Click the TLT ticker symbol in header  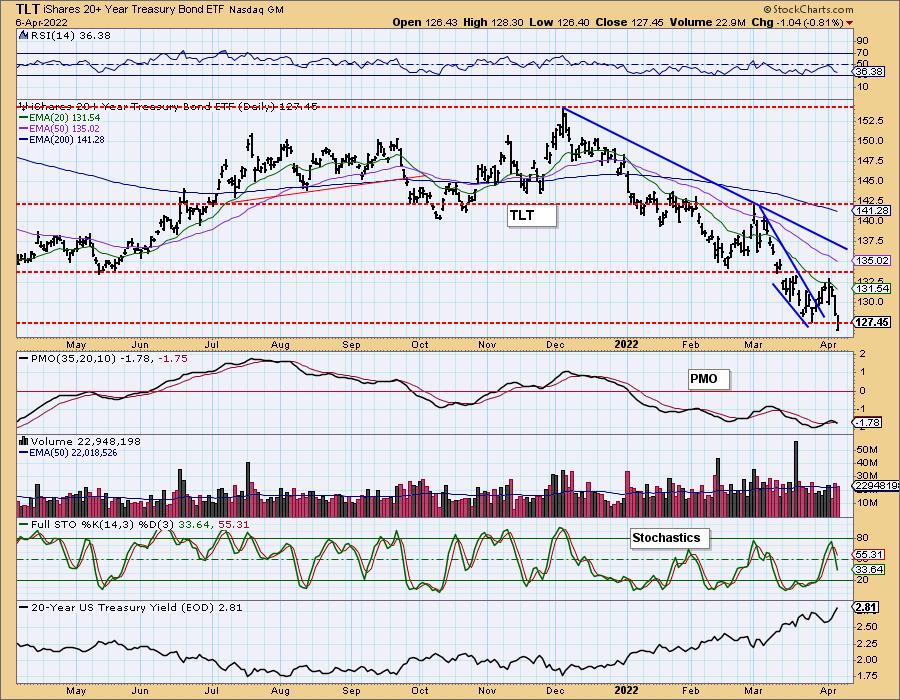tap(28, 9)
